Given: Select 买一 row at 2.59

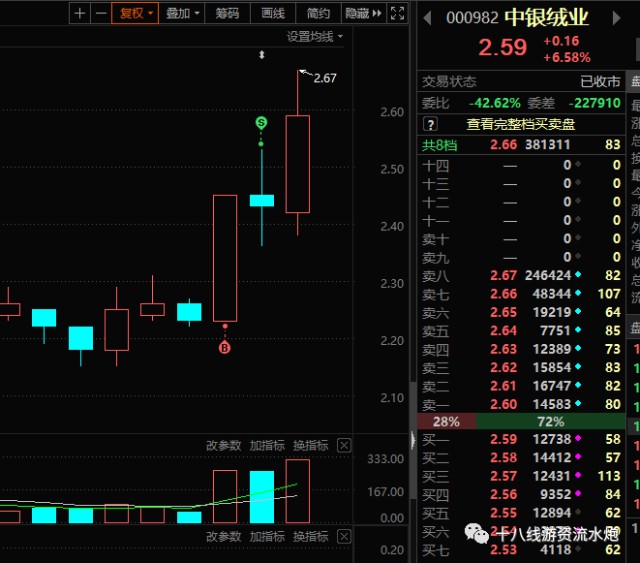Looking at the screenshot, I should [x=521, y=439].
